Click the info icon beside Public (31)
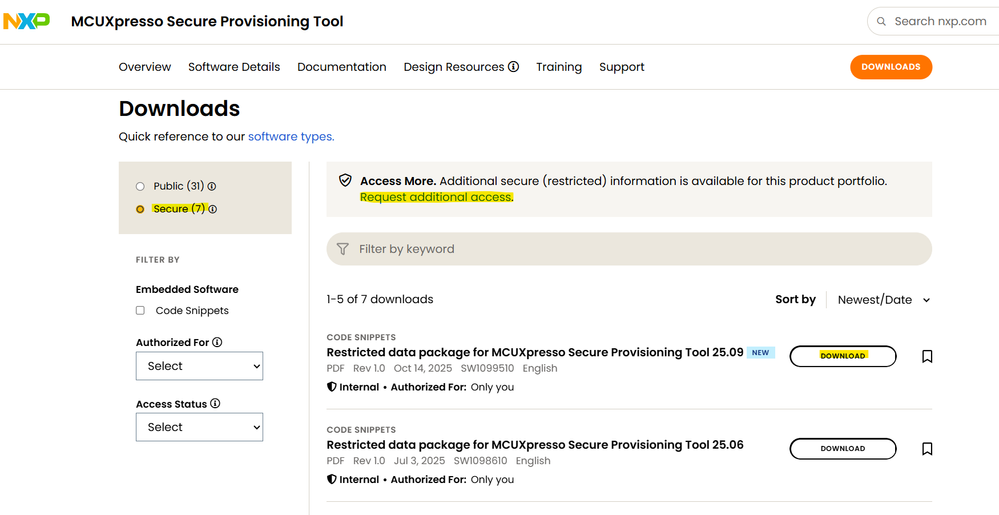Viewport: 999px width, 515px height. (212, 186)
